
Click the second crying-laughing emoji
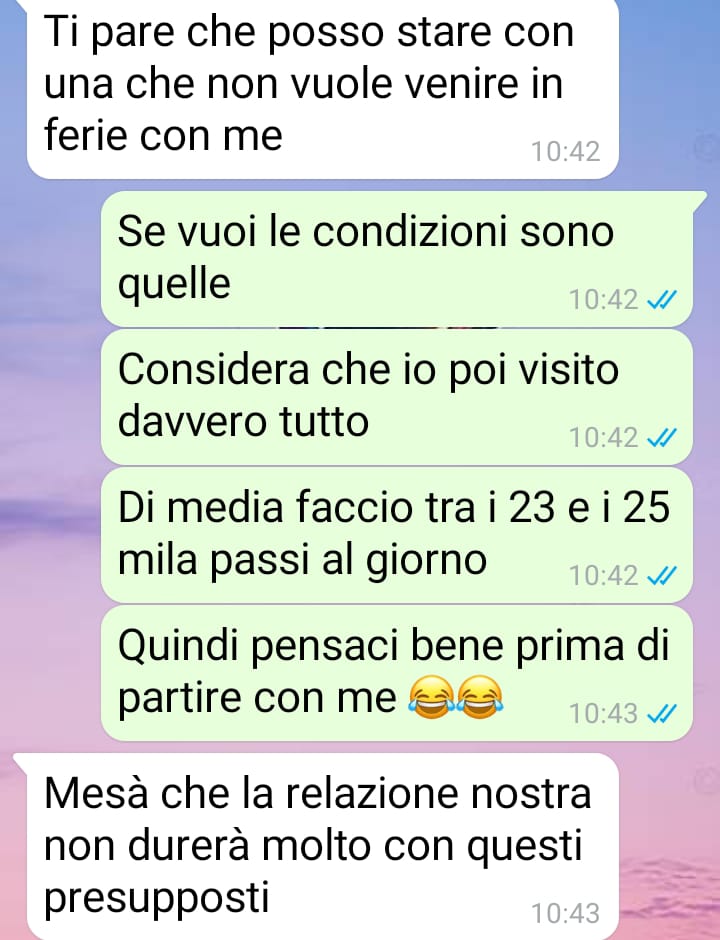pos(480,697)
